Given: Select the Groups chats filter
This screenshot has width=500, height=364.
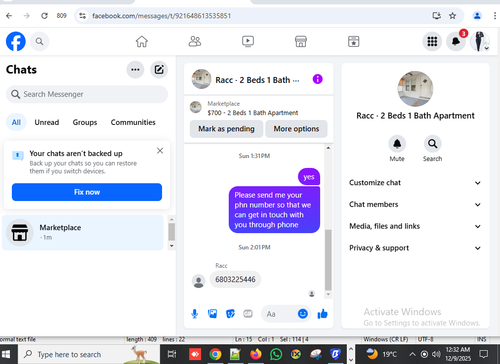Looking at the screenshot, I should coord(85,122).
